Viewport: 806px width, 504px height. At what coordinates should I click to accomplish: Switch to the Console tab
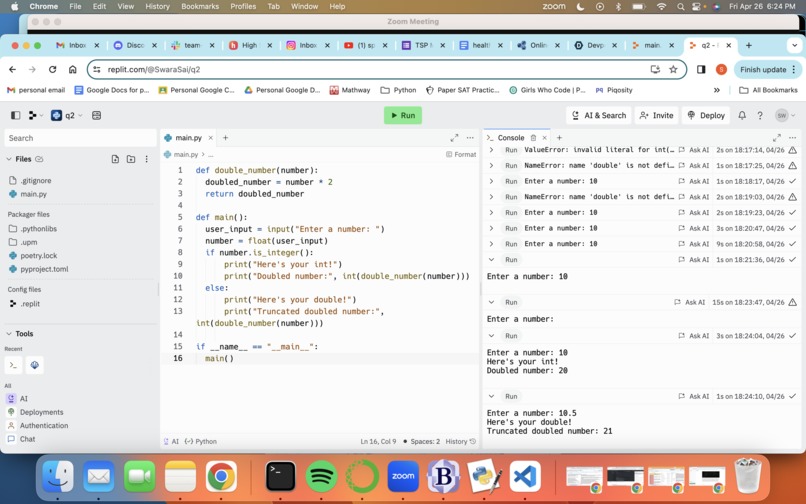511,138
